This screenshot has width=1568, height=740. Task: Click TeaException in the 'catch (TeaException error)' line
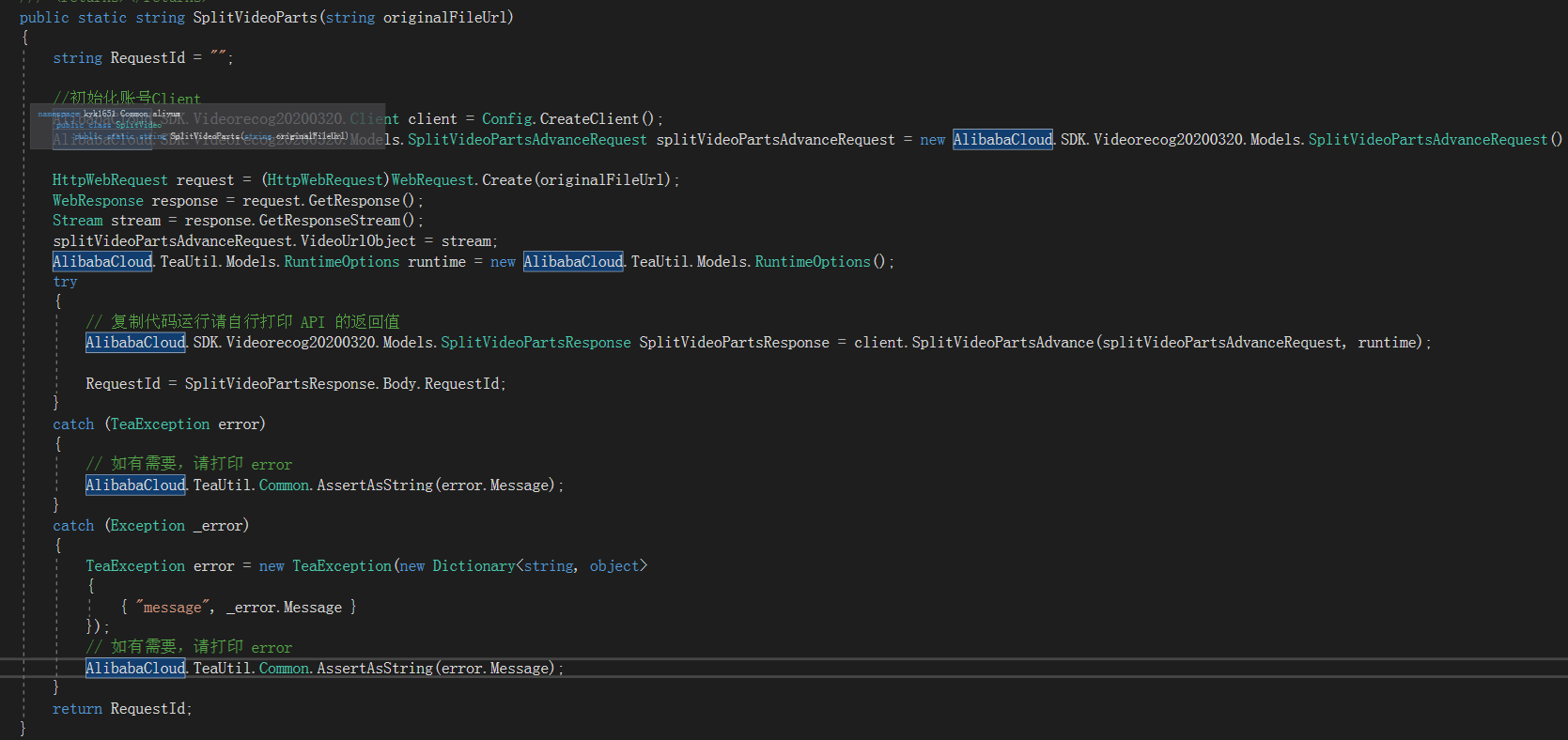tap(160, 424)
